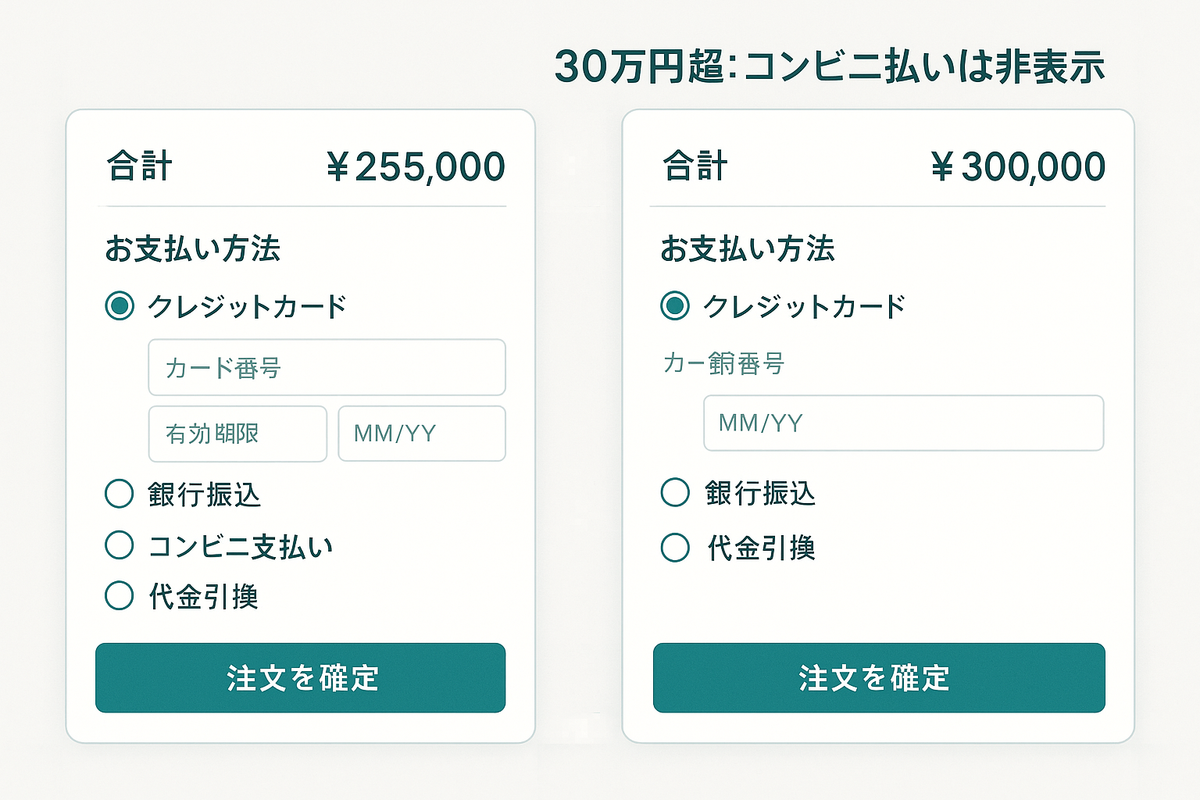Focus the 有効期限 field on the left card
The height and width of the screenshot is (800, 1200).
click(x=237, y=433)
